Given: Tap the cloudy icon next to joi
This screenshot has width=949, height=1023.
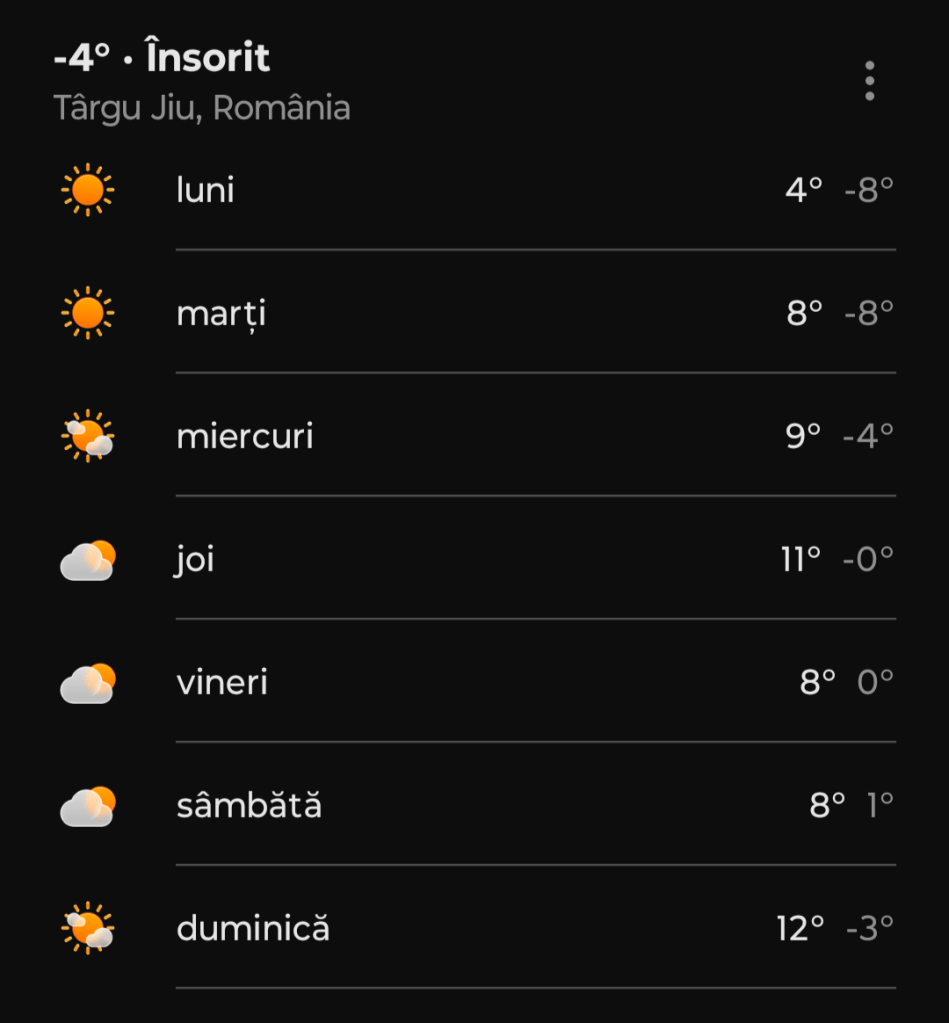Looking at the screenshot, I should [88, 560].
